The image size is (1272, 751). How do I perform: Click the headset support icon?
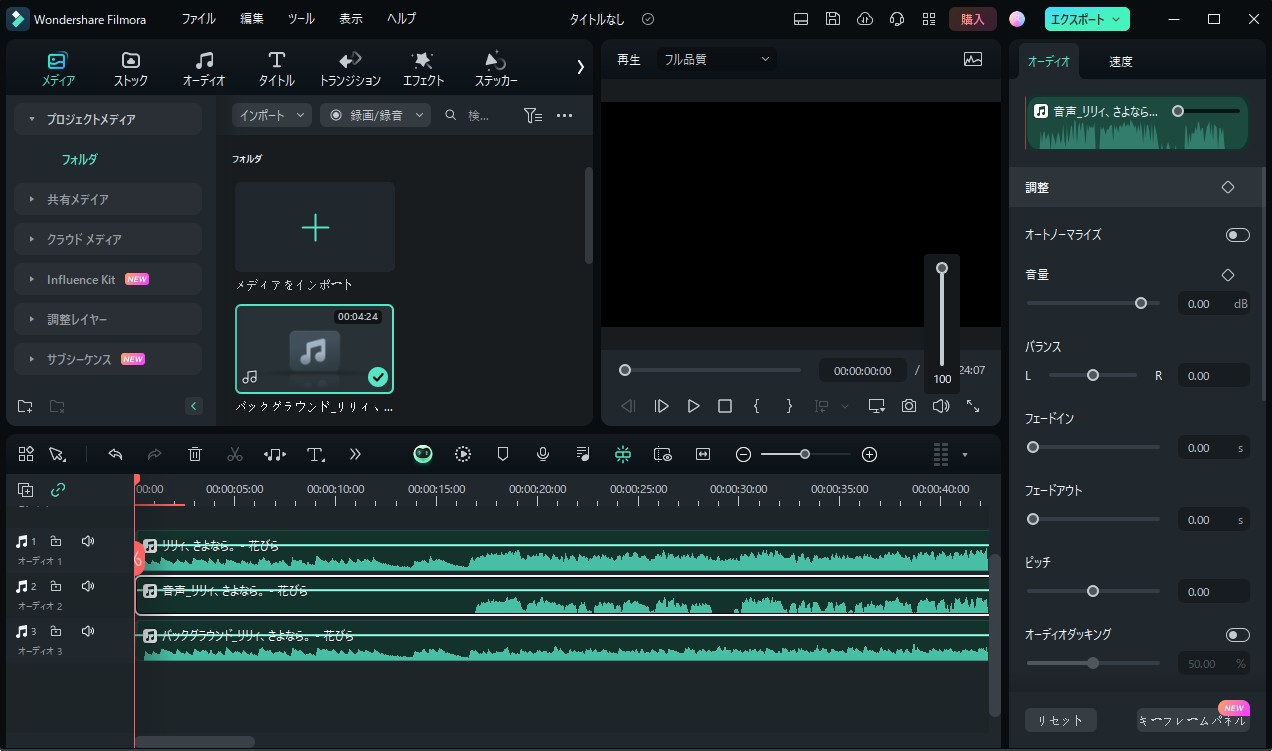pyautogui.click(x=897, y=19)
